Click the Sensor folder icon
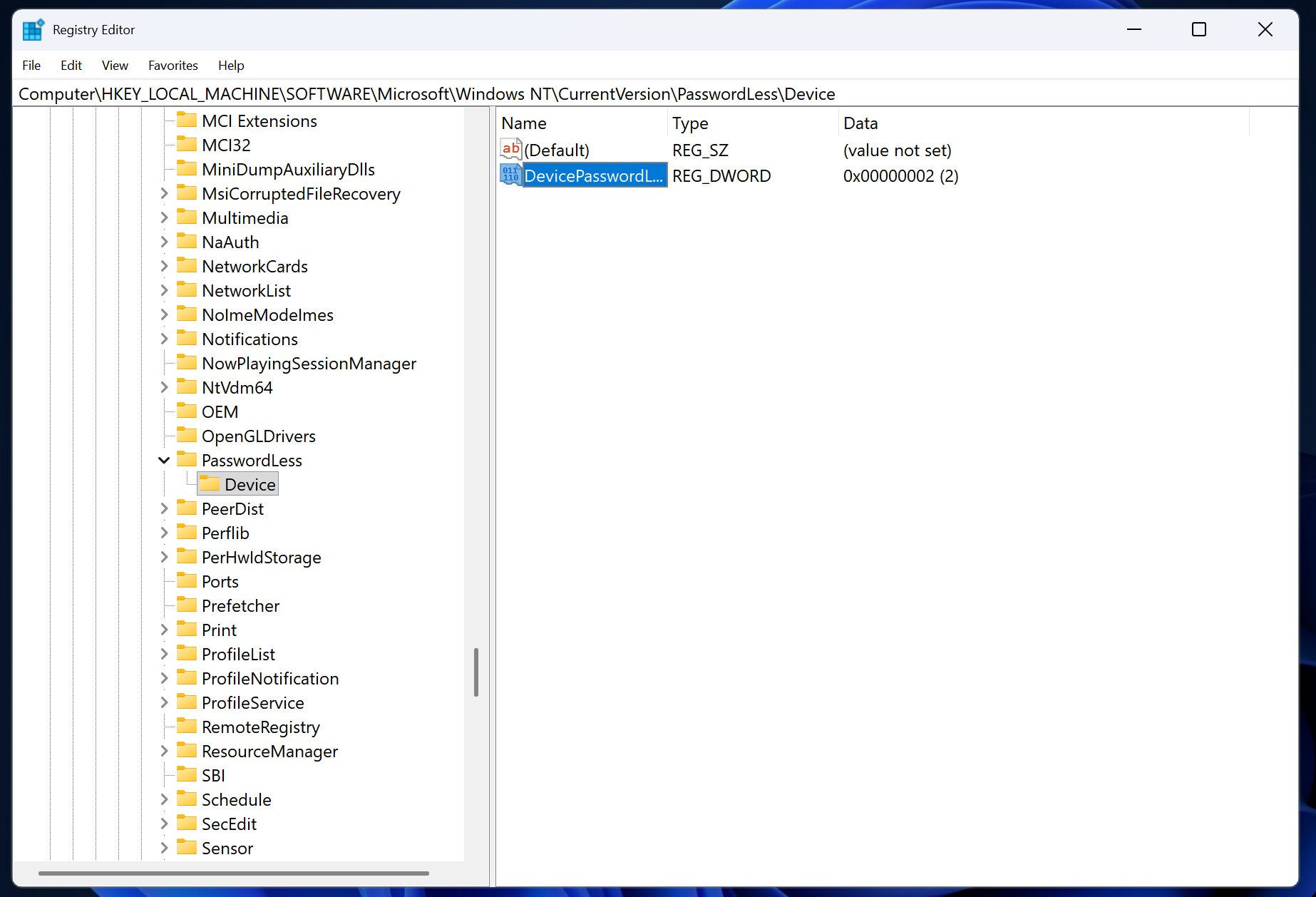This screenshot has height=897, width=1316. (187, 847)
